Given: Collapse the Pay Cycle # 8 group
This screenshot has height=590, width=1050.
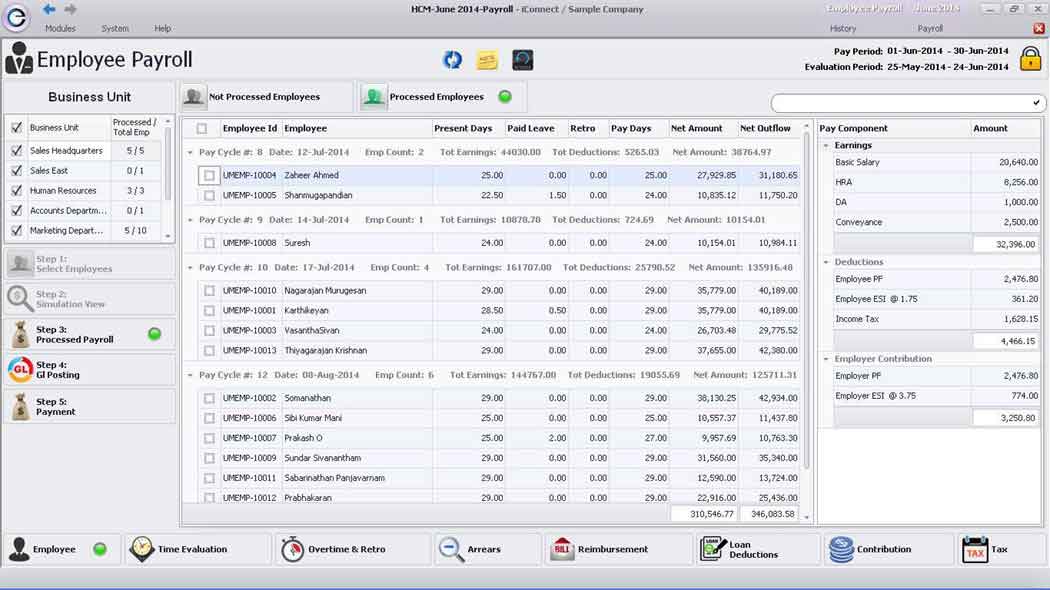Looking at the screenshot, I should [190, 152].
